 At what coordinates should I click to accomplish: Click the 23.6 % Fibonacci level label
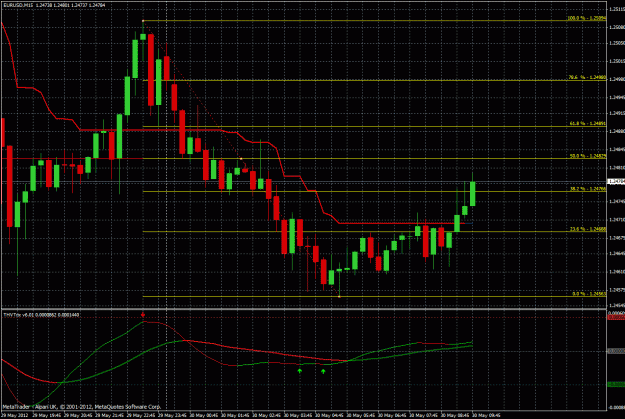(588, 229)
